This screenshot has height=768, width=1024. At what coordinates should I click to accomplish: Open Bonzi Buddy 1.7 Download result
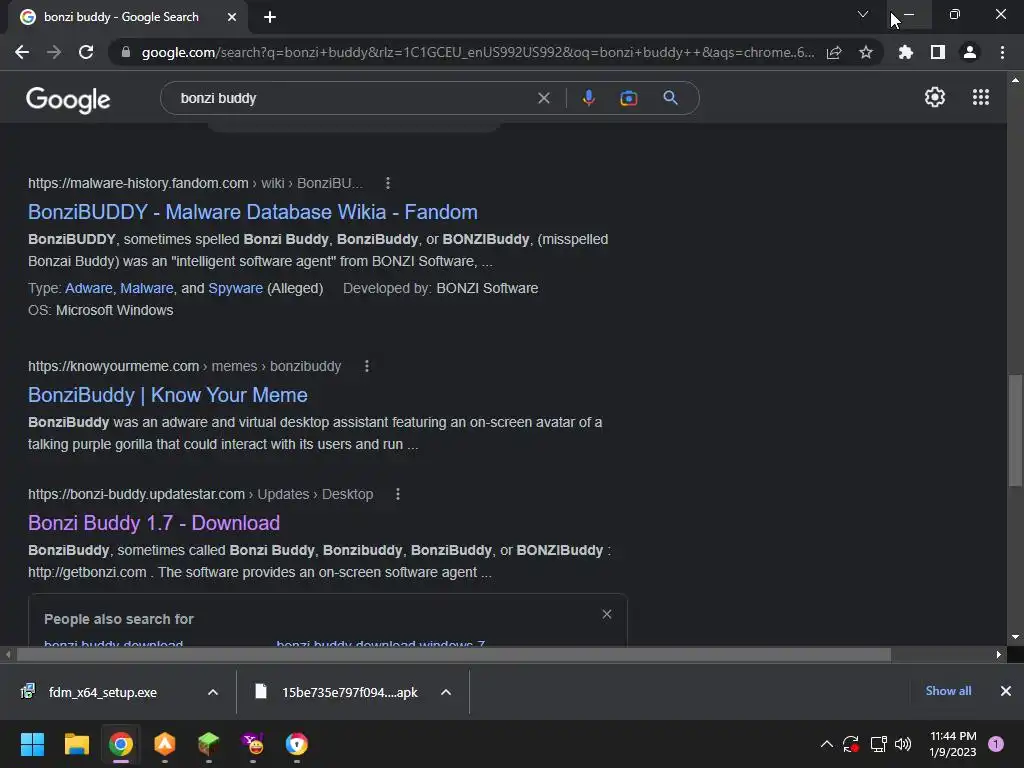(x=154, y=523)
